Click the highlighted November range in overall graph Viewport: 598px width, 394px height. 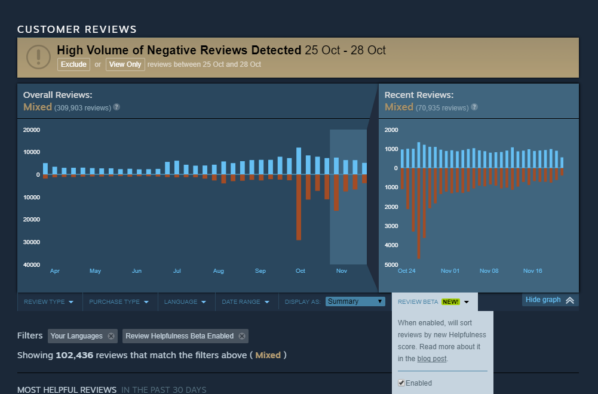pyautogui.click(x=348, y=197)
